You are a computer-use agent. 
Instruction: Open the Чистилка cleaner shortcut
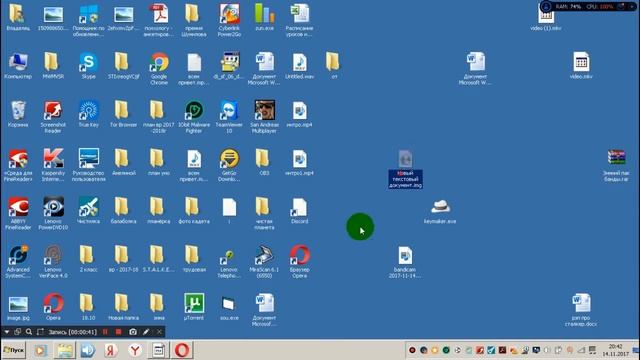pos(88,210)
